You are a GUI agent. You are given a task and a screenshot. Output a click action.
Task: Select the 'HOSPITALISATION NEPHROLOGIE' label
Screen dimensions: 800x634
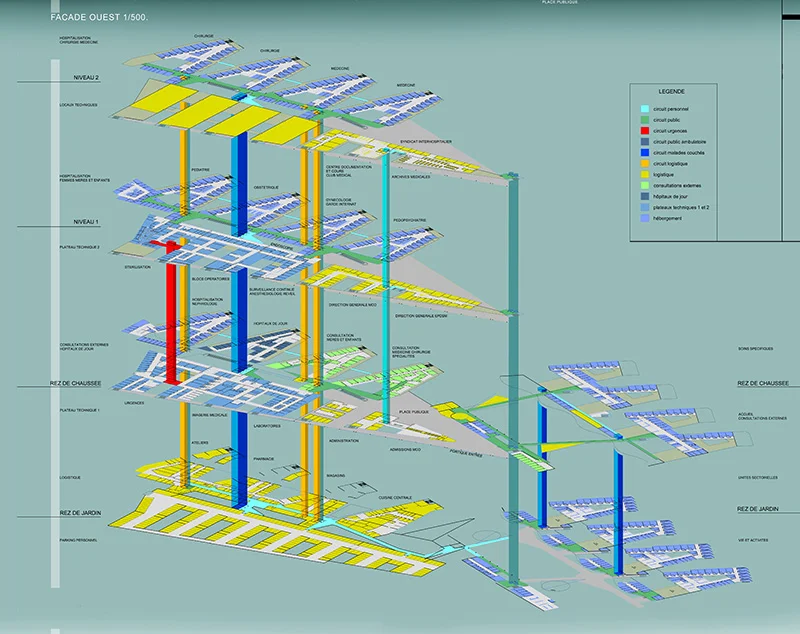point(207,301)
